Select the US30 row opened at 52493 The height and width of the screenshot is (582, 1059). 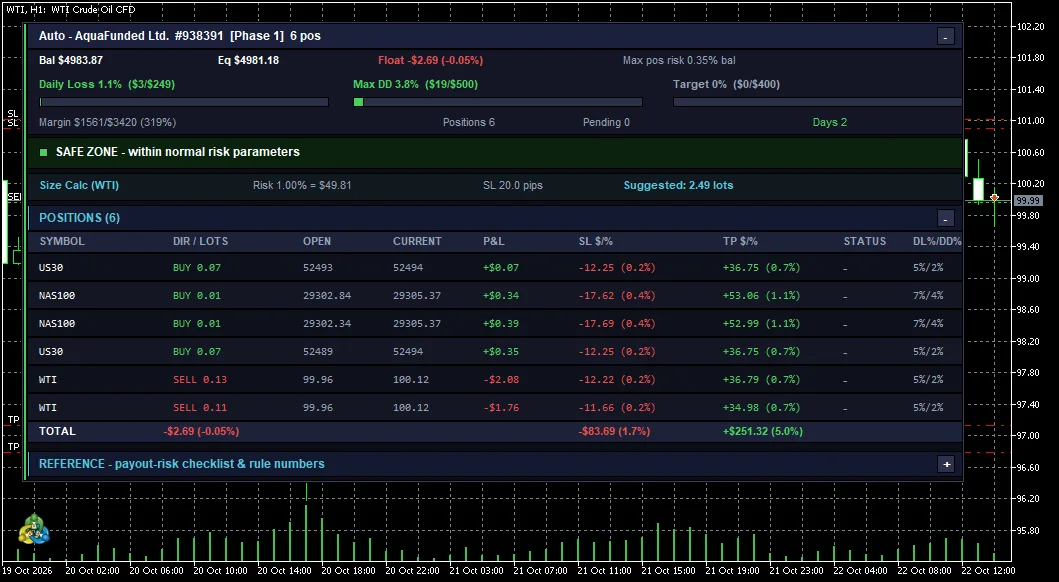click(495, 267)
